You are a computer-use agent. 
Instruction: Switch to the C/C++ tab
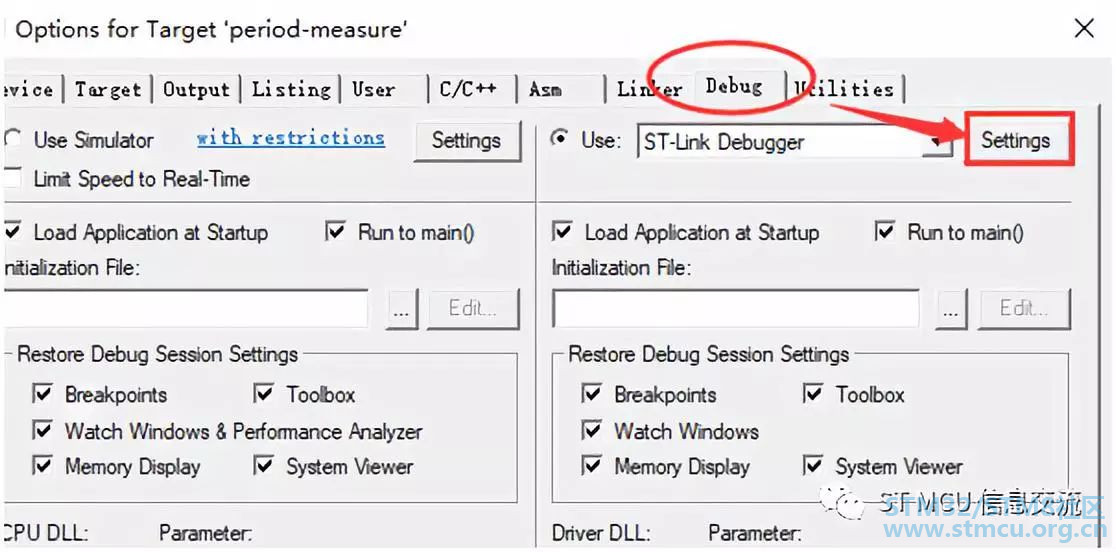(x=468, y=90)
